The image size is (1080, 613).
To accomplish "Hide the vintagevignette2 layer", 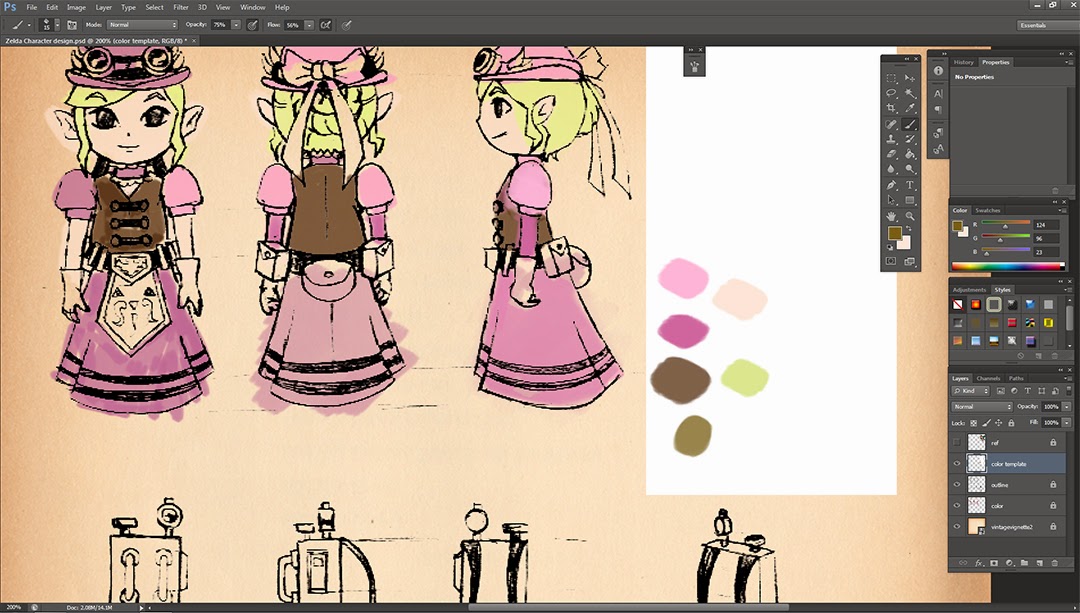I will click(x=957, y=526).
